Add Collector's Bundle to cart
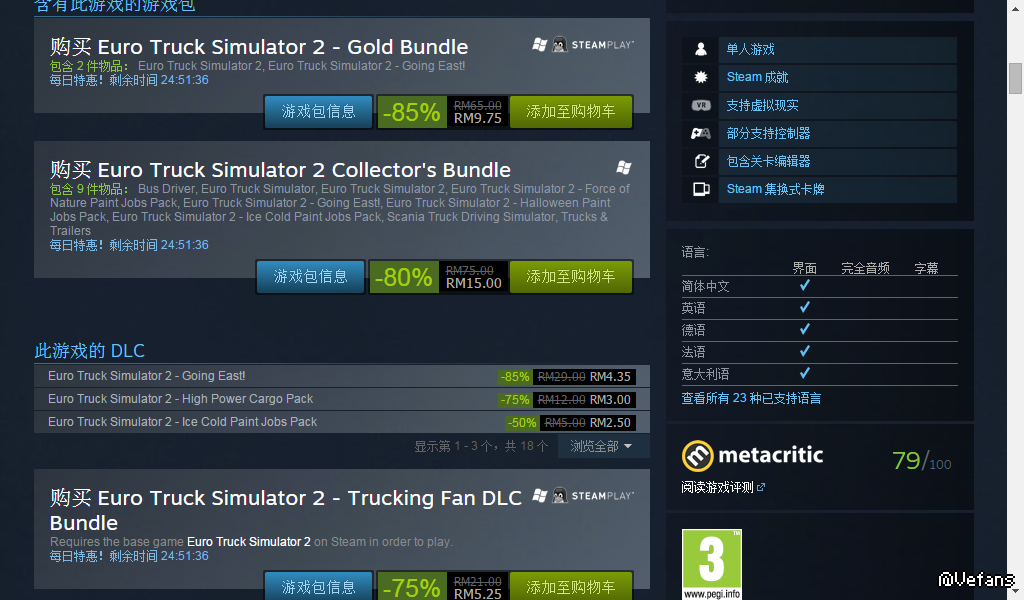The height and width of the screenshot is (600, 1026). [571, 277]
